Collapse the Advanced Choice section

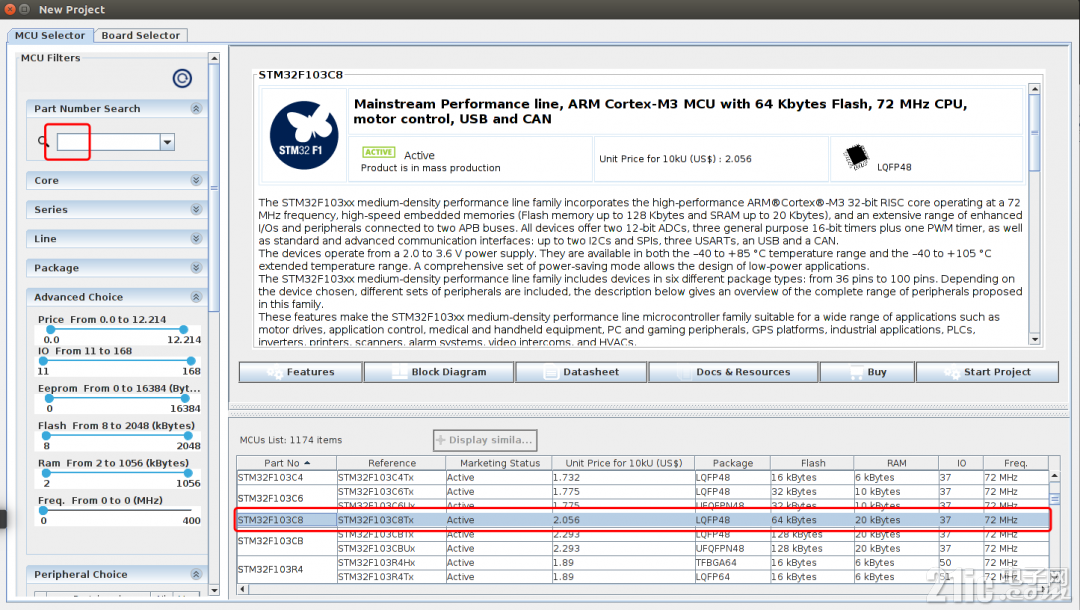196,297
